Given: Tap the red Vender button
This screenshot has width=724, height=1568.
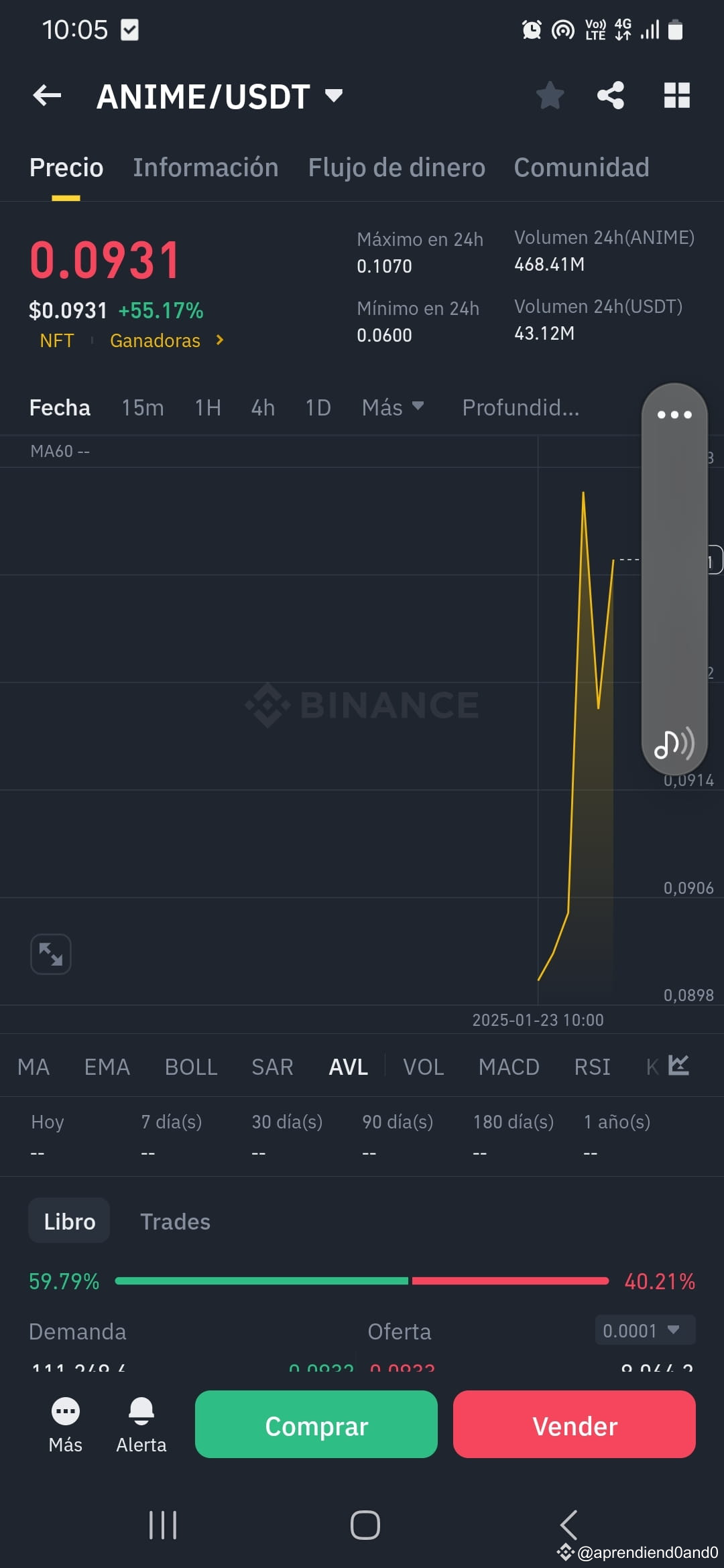Looking at the screenshot, I should (x=575, y=1425).
